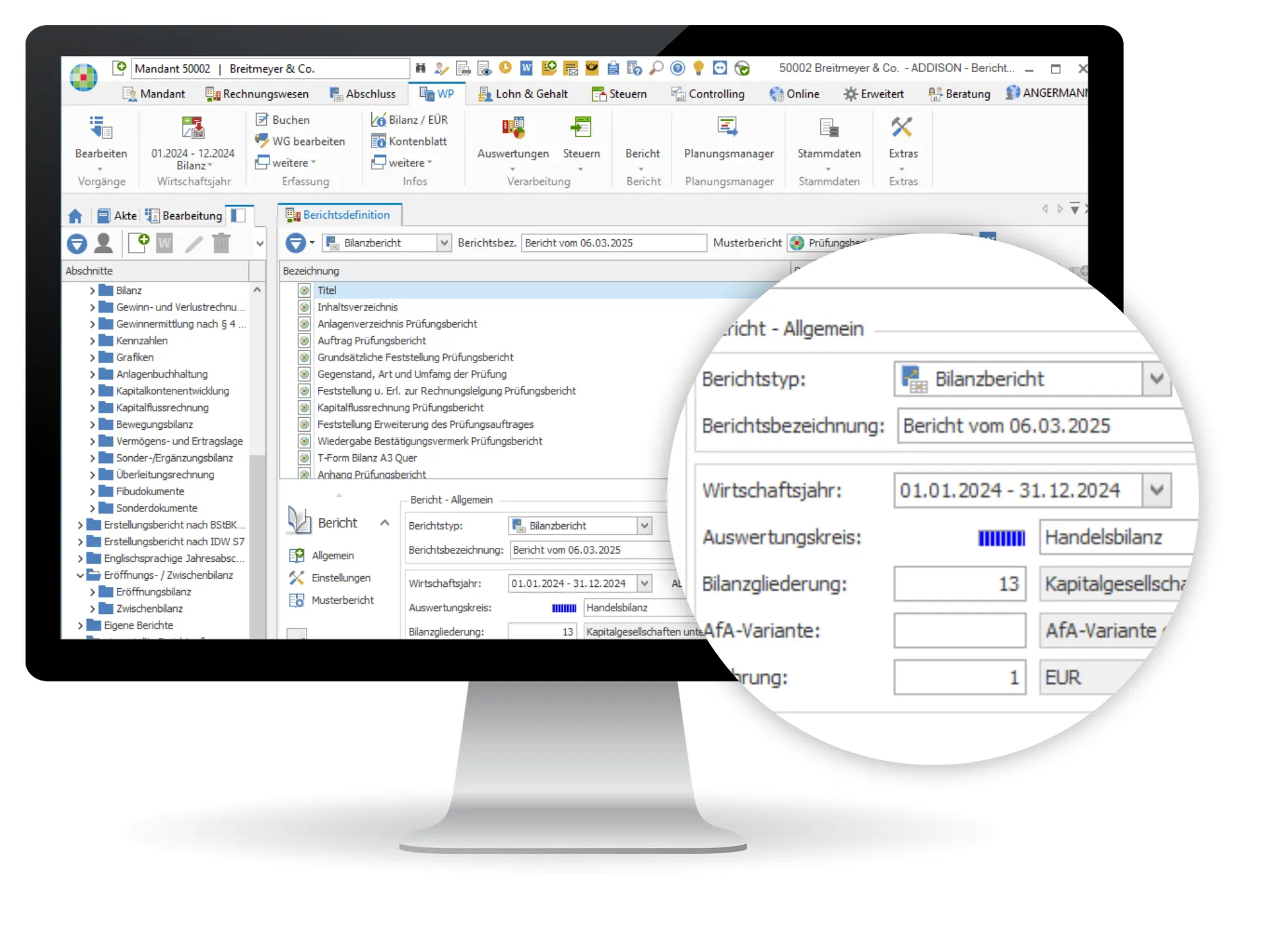Click the Buchen button in Erfassung
The height and width of the screenshot is (952, 1270).
coord(283,120)
